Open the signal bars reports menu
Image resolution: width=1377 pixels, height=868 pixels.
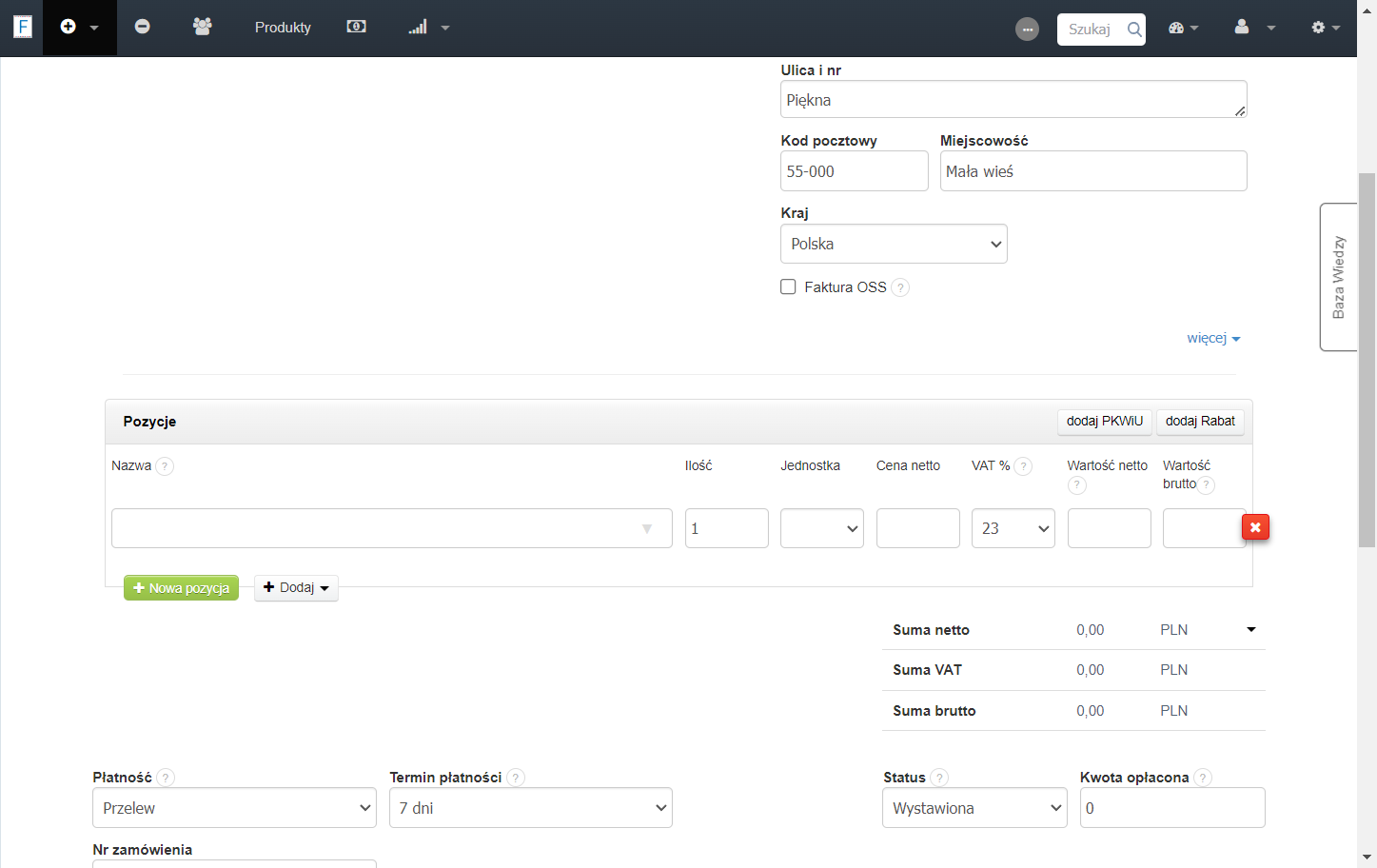[x=428, y=28]
